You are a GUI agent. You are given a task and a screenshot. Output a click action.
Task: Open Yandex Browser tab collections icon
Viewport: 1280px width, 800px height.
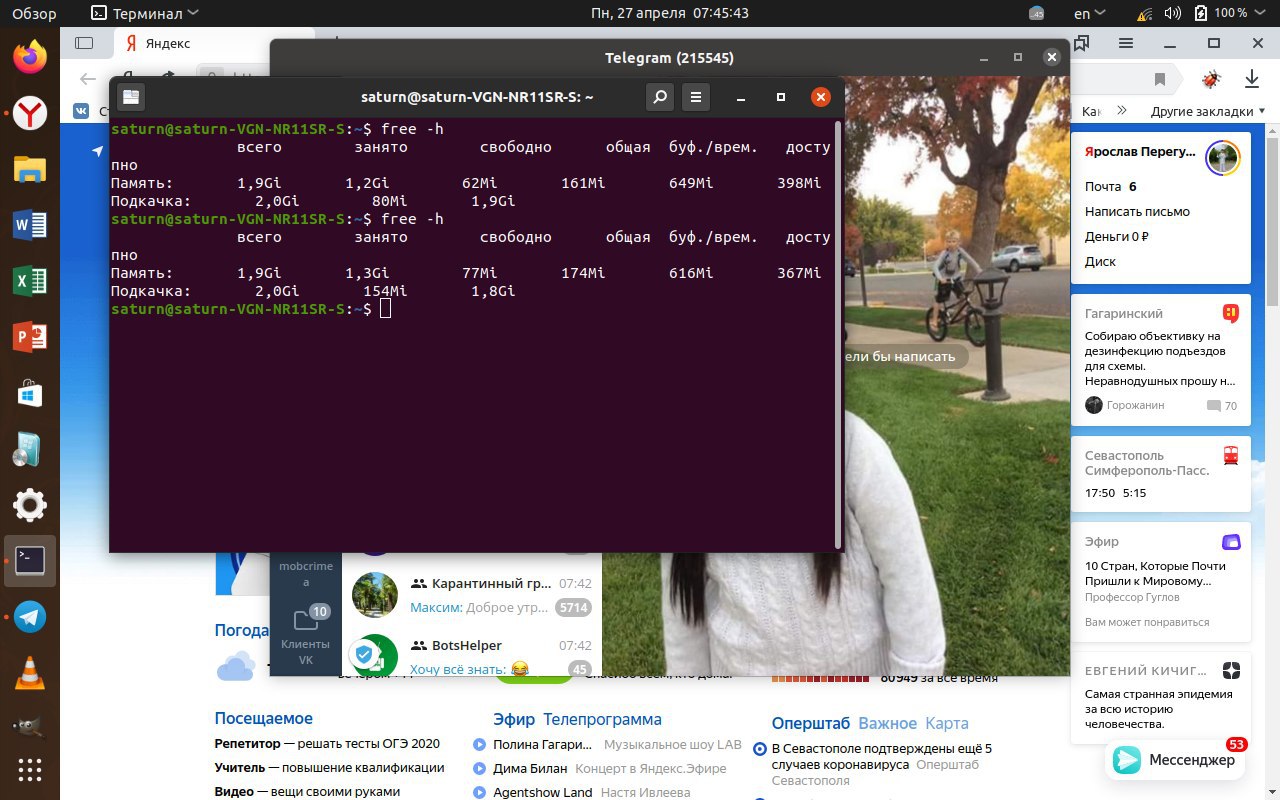pos(1082,43)
